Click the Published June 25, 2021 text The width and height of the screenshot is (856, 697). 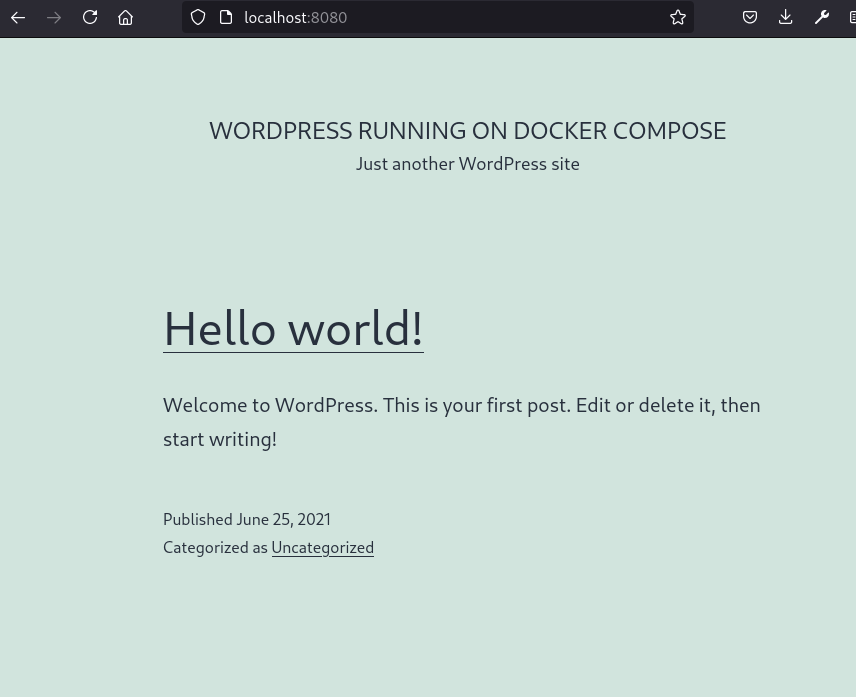(x=247, y=519)
